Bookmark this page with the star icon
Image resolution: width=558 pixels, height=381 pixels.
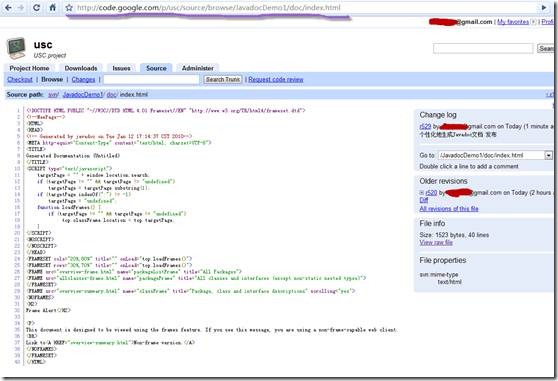click(69, 7)
